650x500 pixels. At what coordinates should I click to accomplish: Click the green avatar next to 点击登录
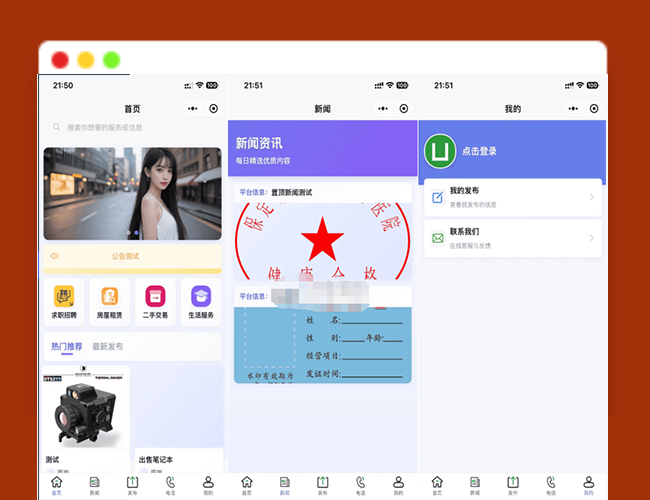click(440, 151)
